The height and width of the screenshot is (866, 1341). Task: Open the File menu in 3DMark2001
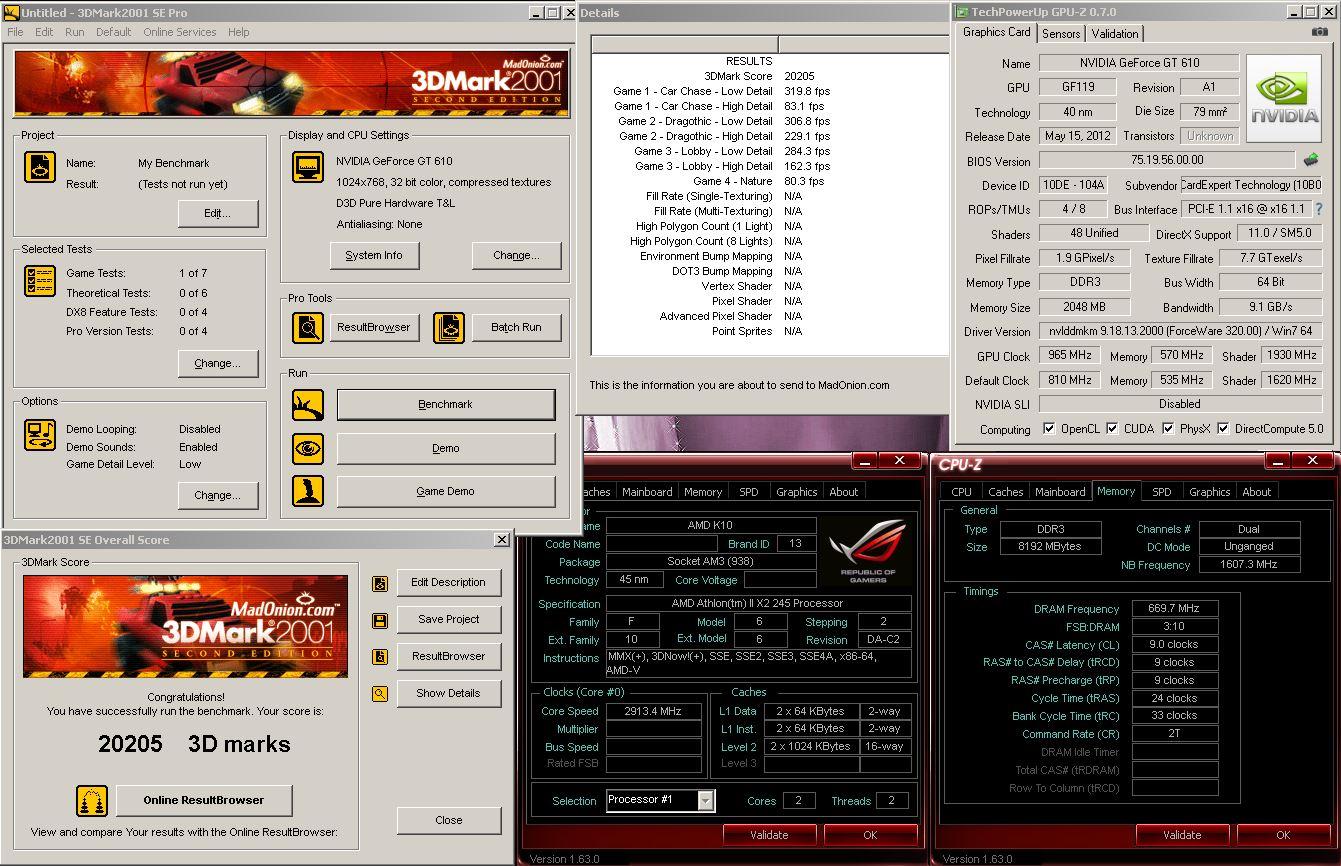point(15,32)
